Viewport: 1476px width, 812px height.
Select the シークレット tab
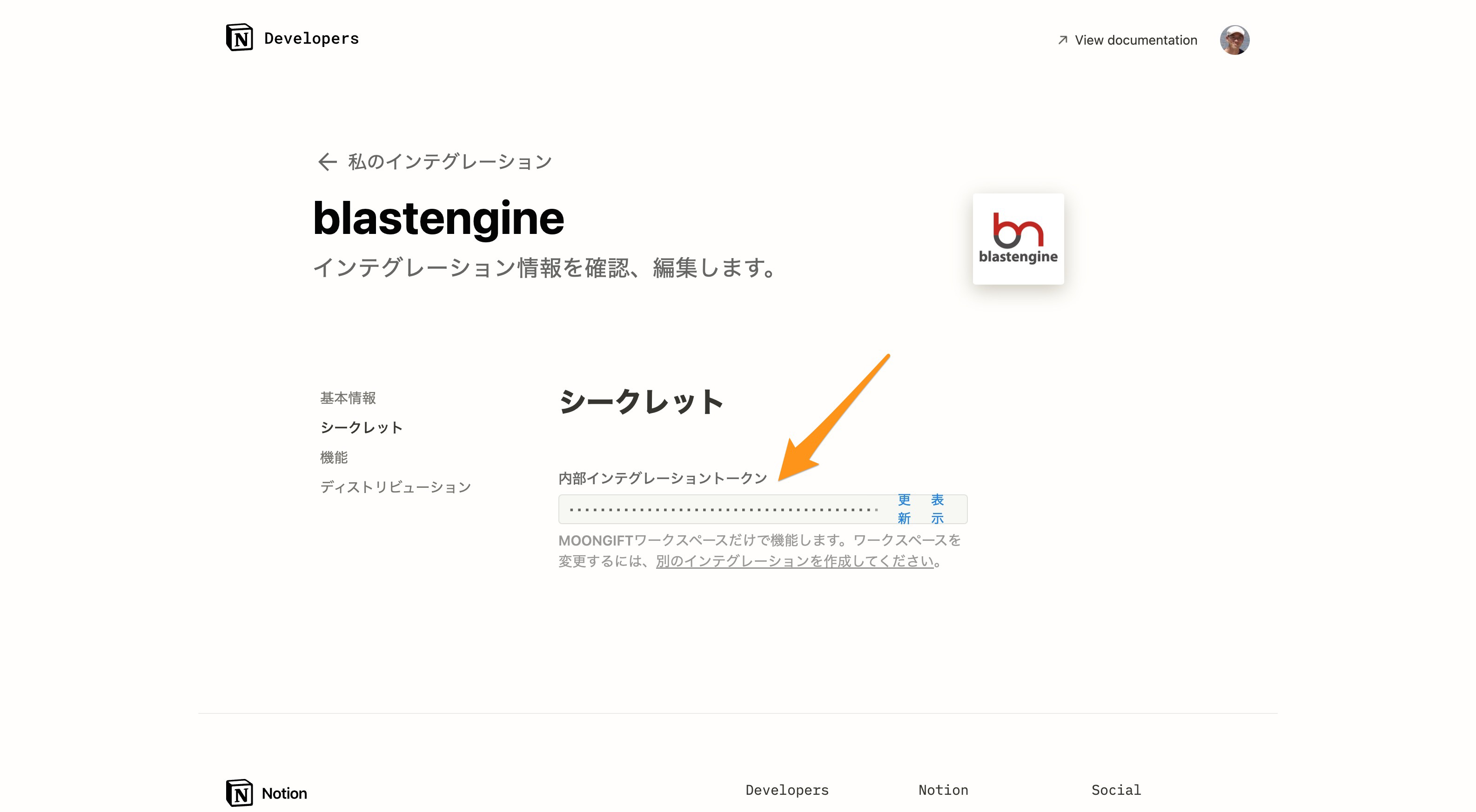(362, 428)
